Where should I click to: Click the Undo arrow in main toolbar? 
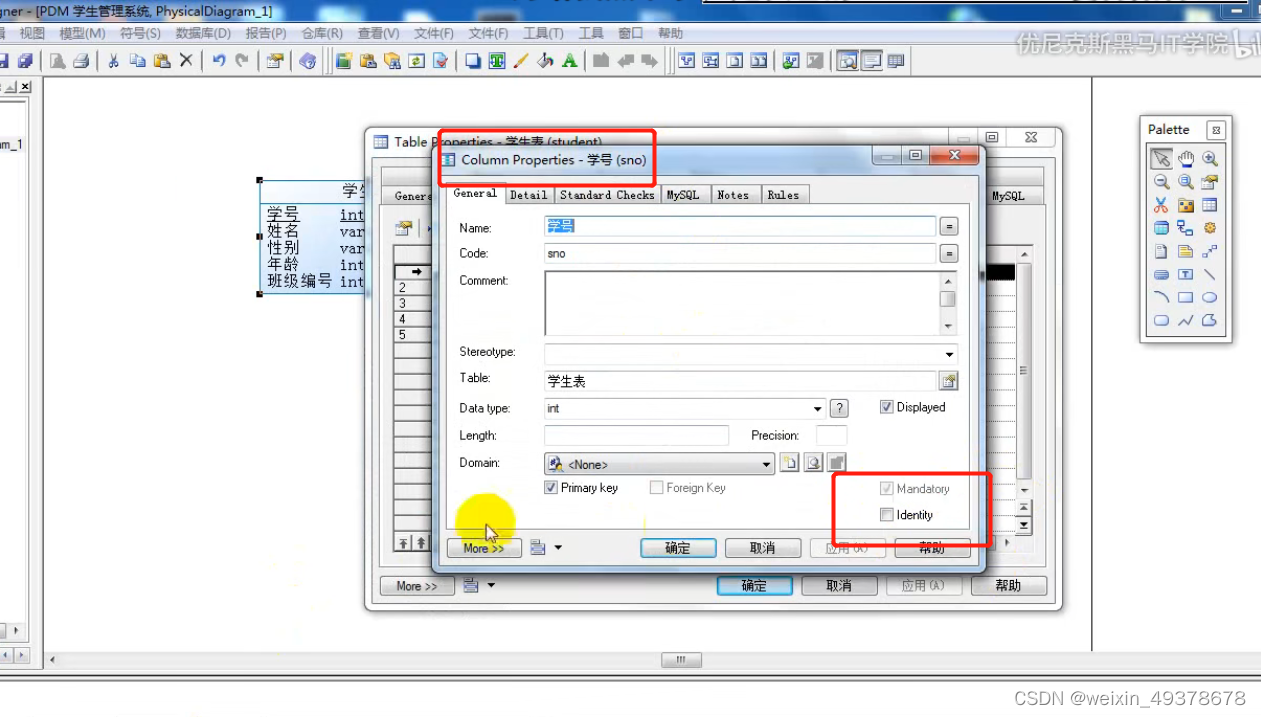click(x=218, y=61)
